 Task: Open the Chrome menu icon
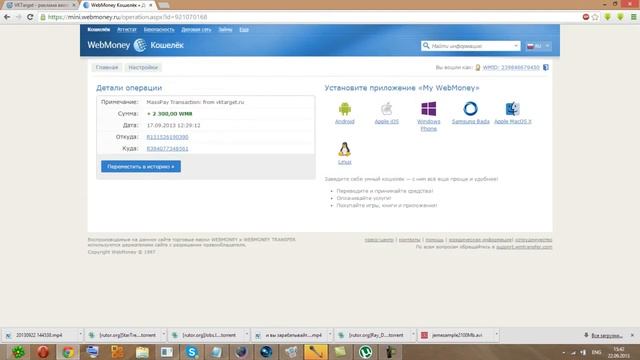[633, 17]
